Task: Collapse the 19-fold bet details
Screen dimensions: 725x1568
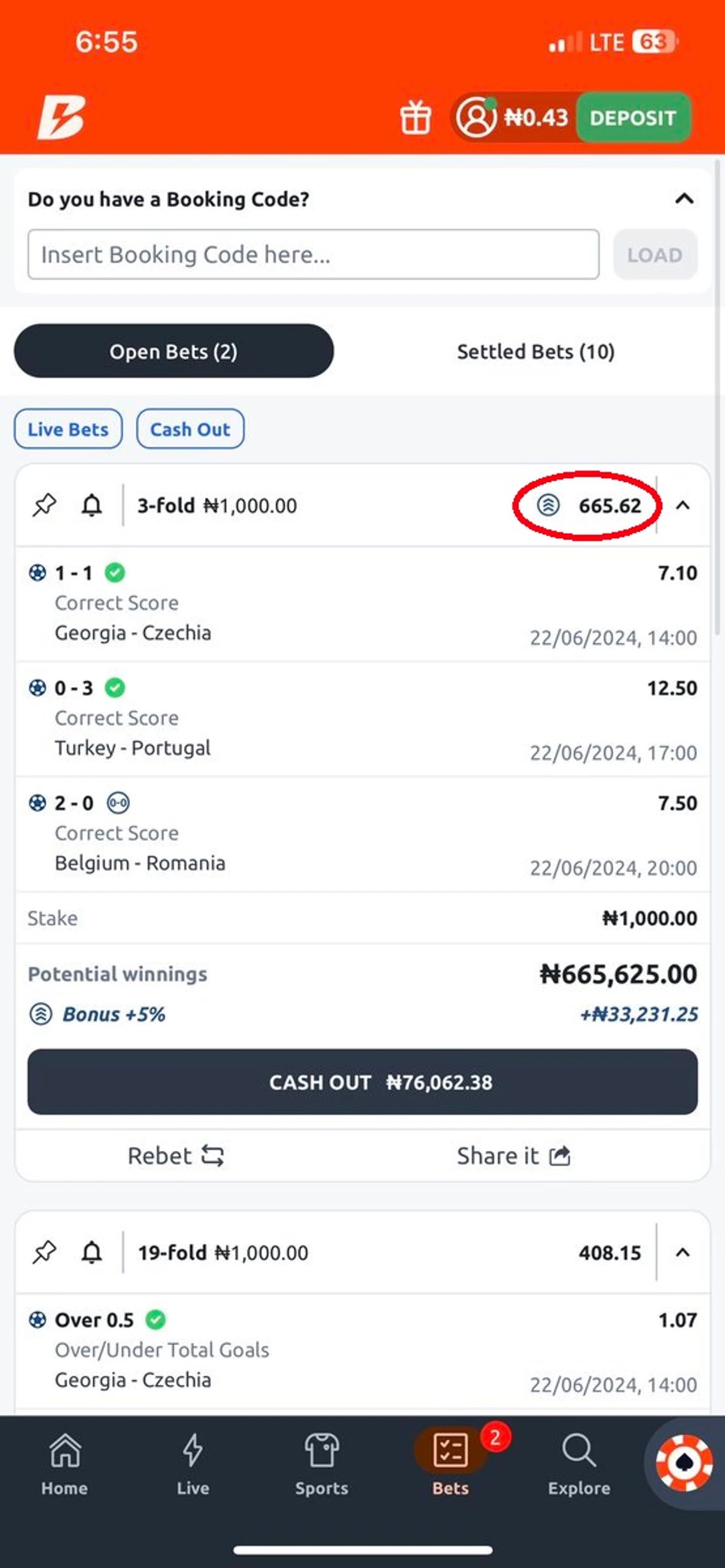Action: pyautogui.click(x=683, y=1252)
